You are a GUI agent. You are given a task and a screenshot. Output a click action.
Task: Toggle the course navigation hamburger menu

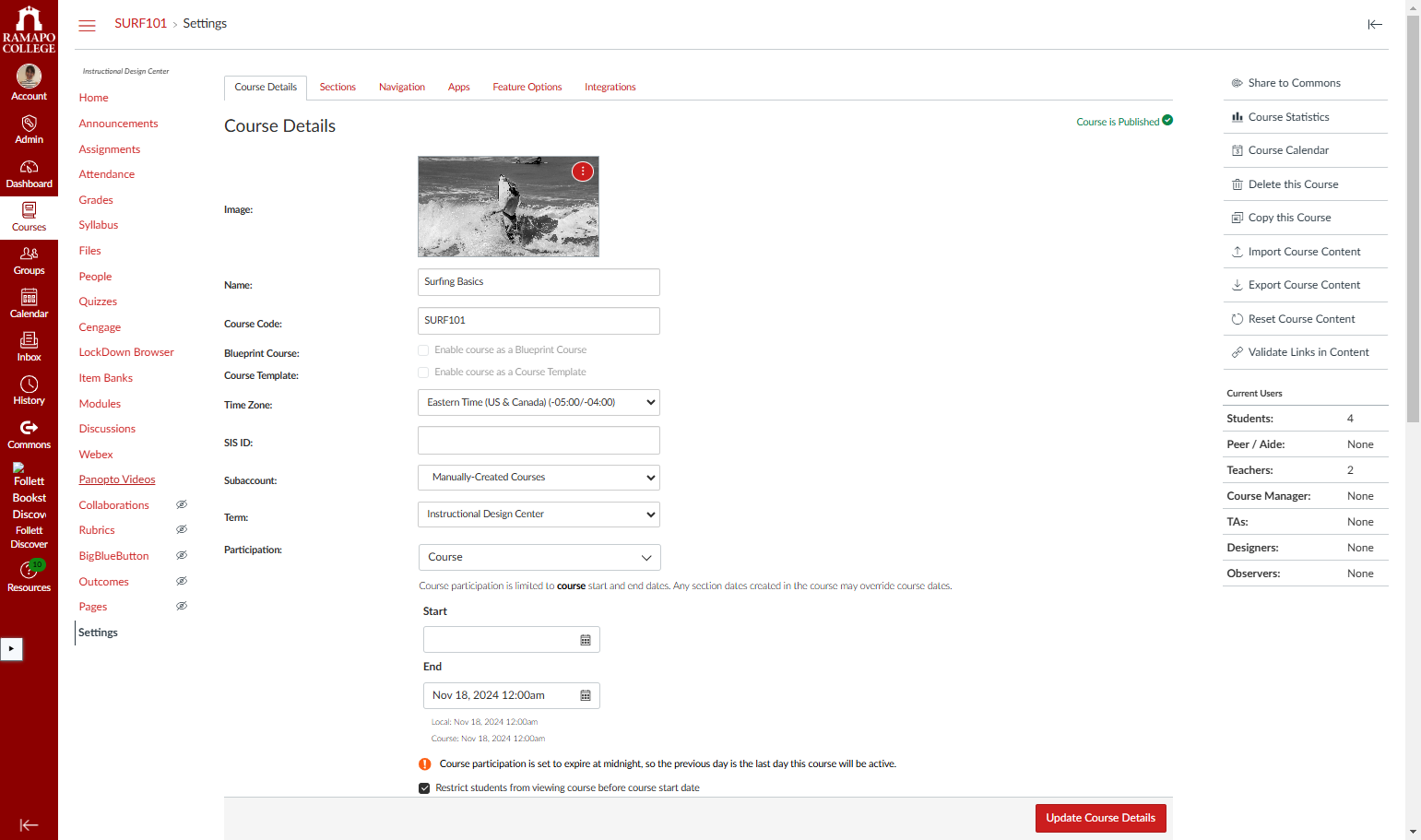[x=88, y=25]
